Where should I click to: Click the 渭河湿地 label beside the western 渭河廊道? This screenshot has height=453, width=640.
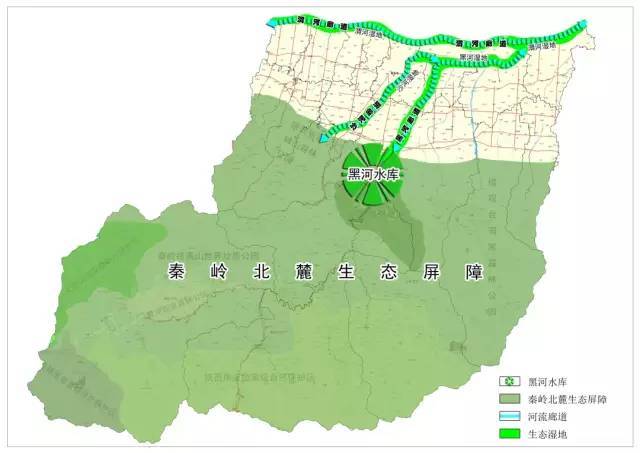368,33
